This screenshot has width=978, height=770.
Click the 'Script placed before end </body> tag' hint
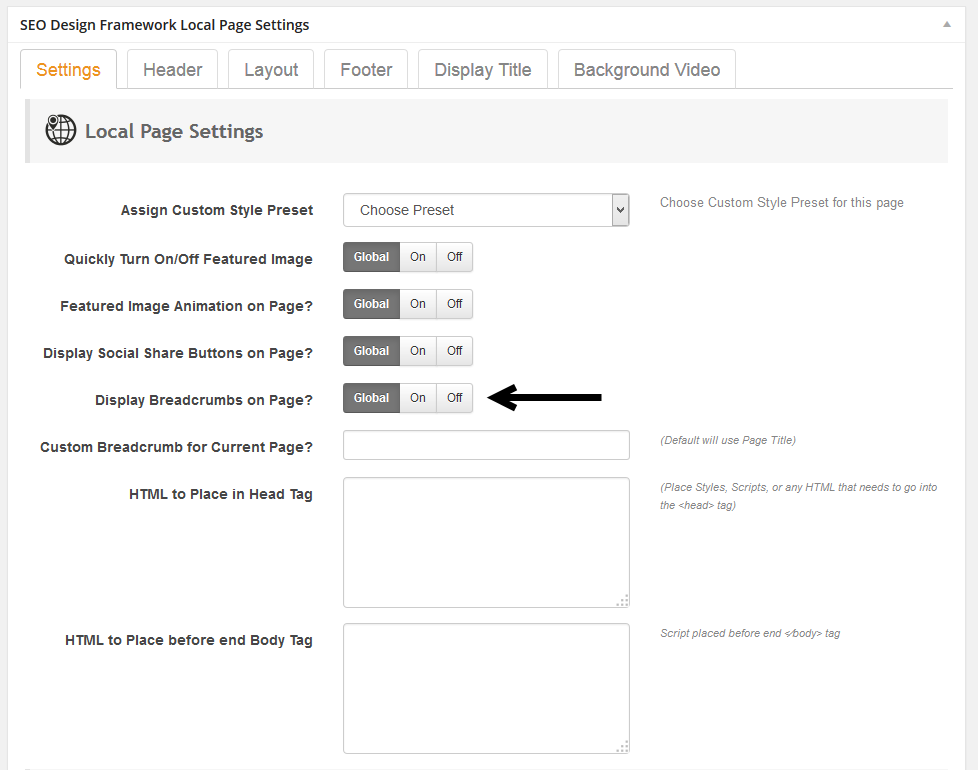pyautogui.click(x=750, y=633)
